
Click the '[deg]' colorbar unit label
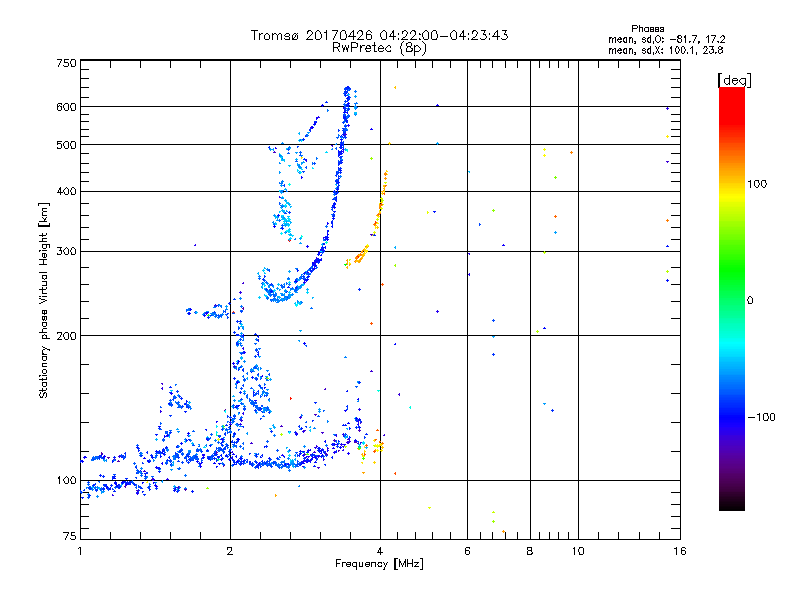pos(734,80)
